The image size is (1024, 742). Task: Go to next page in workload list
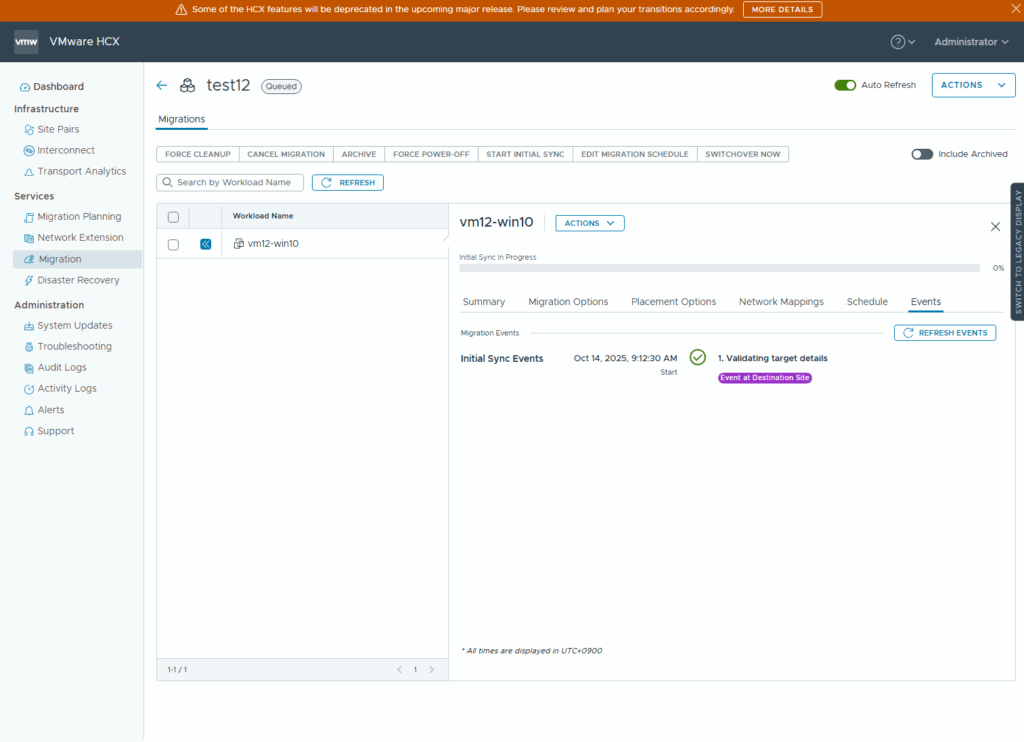(x=432, y=670)
